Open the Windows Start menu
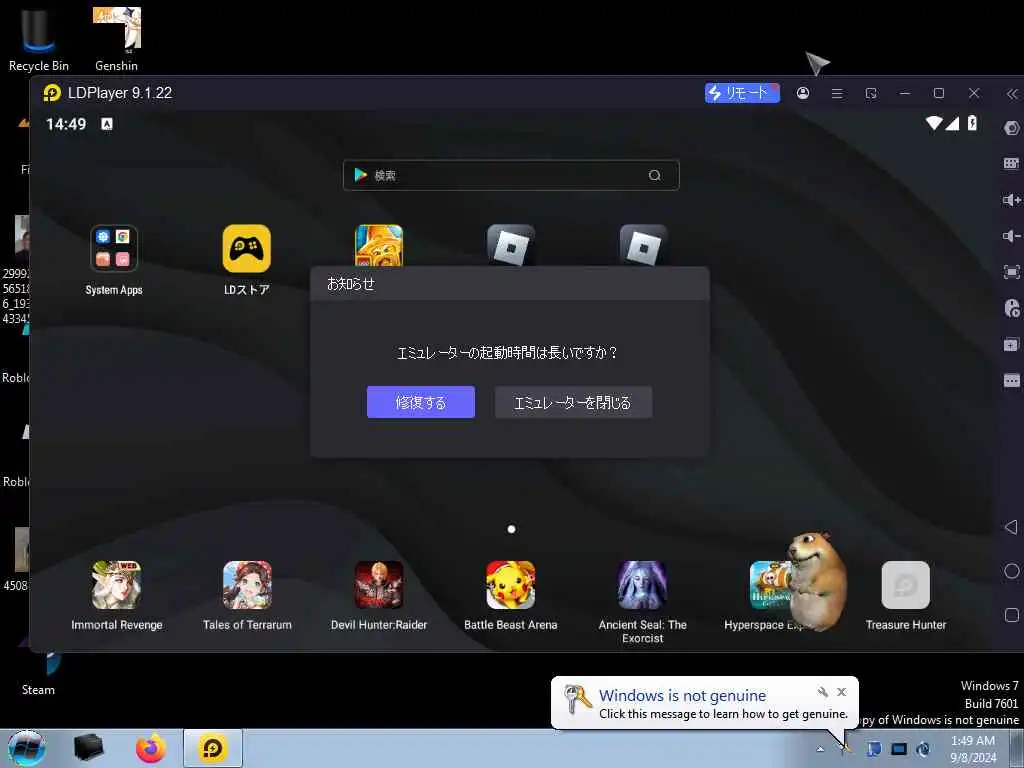 tap(26, 748)
